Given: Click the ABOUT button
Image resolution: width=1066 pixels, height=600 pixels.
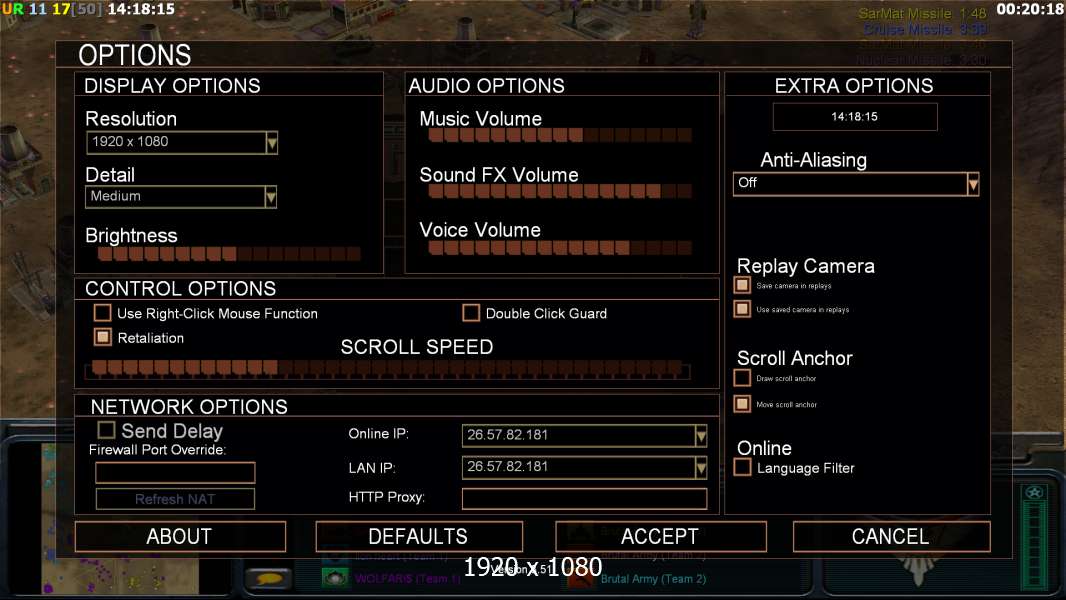Looking at the screenshot, I should 180,536.
